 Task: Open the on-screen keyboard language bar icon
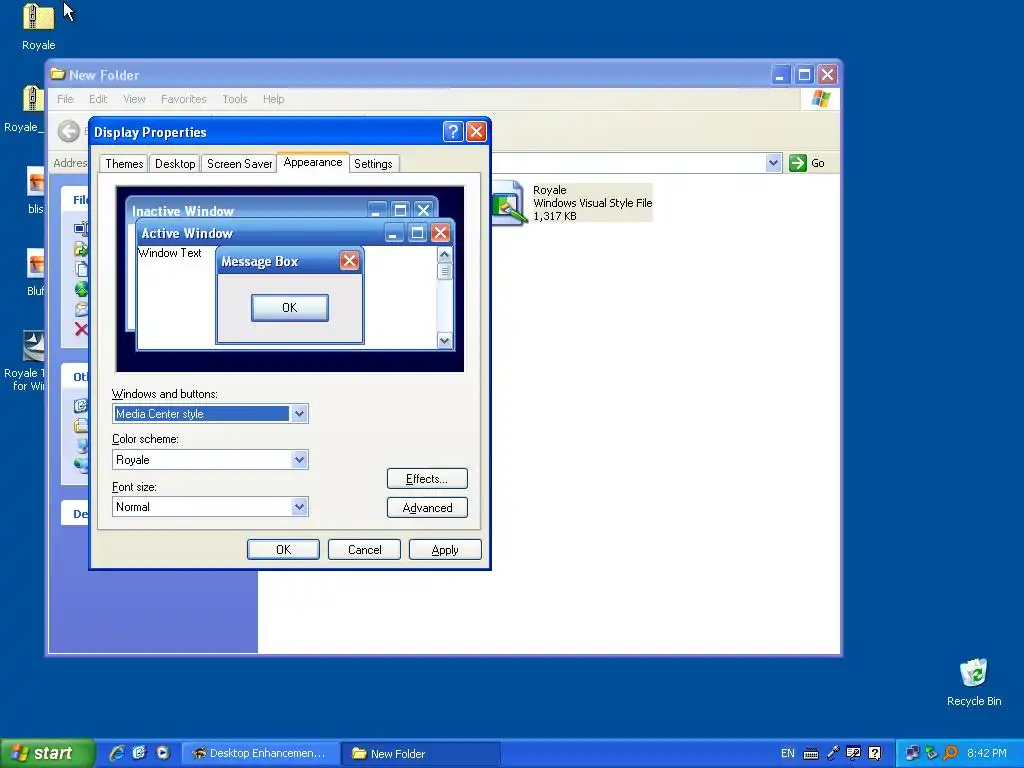click(x=810, y=754)
